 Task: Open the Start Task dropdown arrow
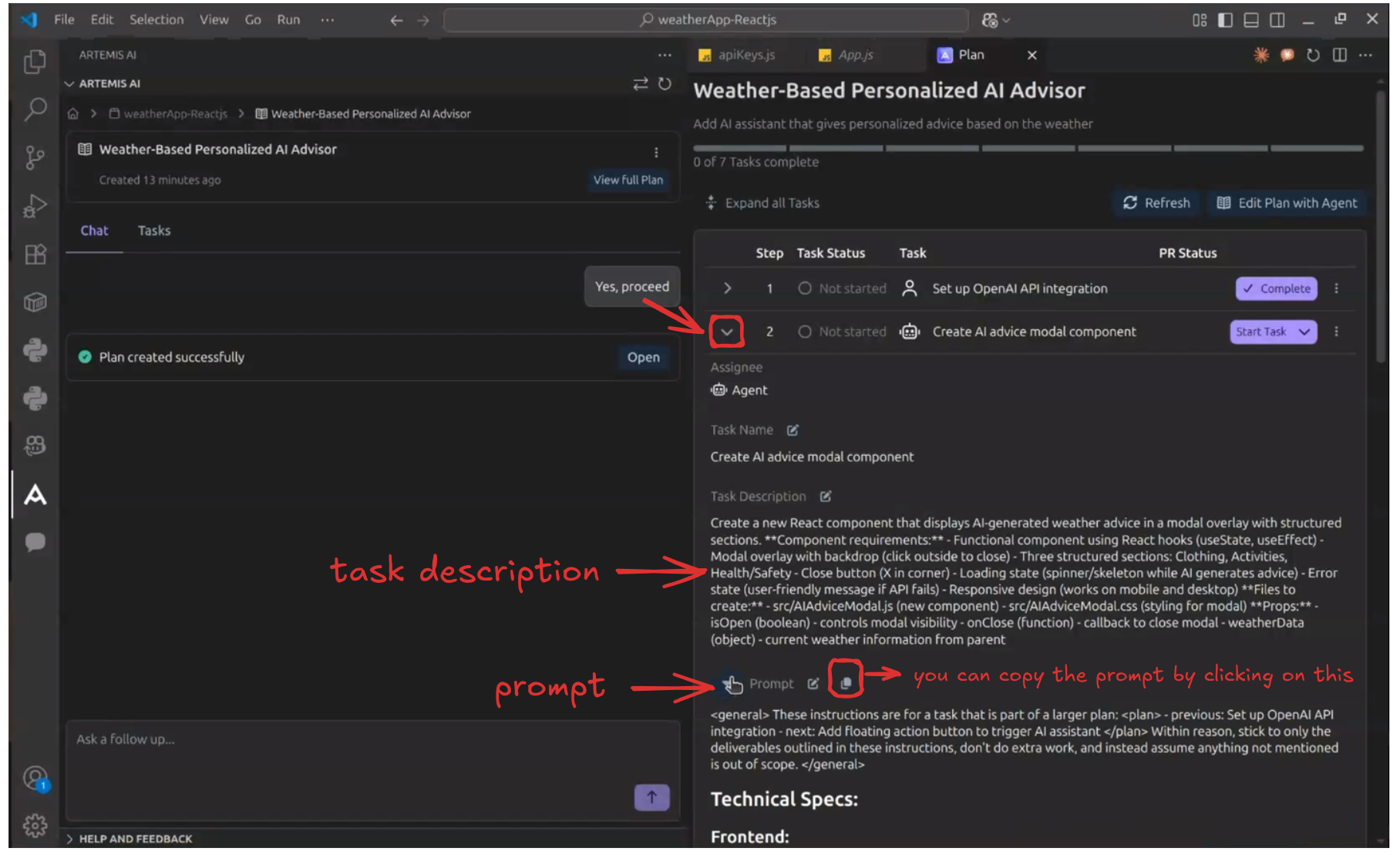[1304, 332]
